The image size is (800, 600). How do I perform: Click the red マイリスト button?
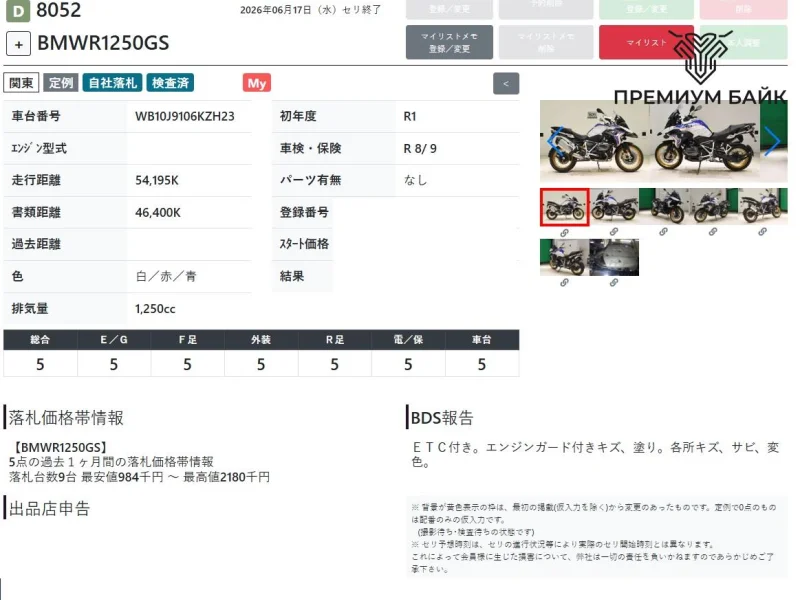tap(646, 42)
